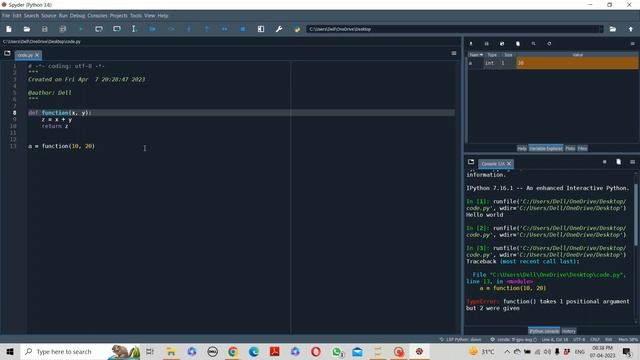The height and width of the screenshot is (360, 640).
Task: Browse working directory folder icon
Action: 613,29
